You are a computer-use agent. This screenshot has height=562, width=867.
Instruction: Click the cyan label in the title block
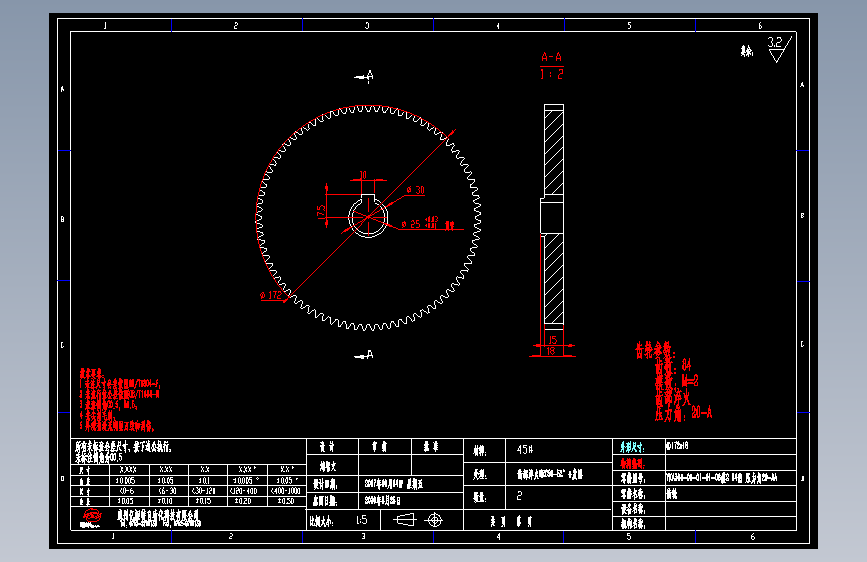click(x=632, y=448)
